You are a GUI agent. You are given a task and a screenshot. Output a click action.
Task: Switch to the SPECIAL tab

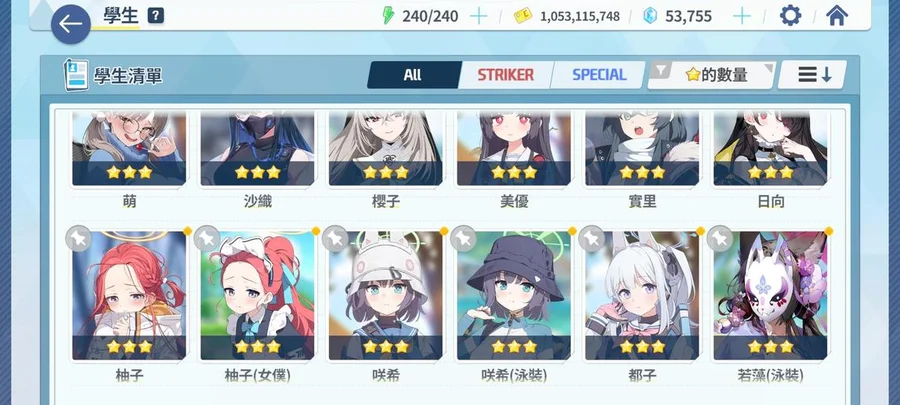pyautogui.click(x=598, y=75)
